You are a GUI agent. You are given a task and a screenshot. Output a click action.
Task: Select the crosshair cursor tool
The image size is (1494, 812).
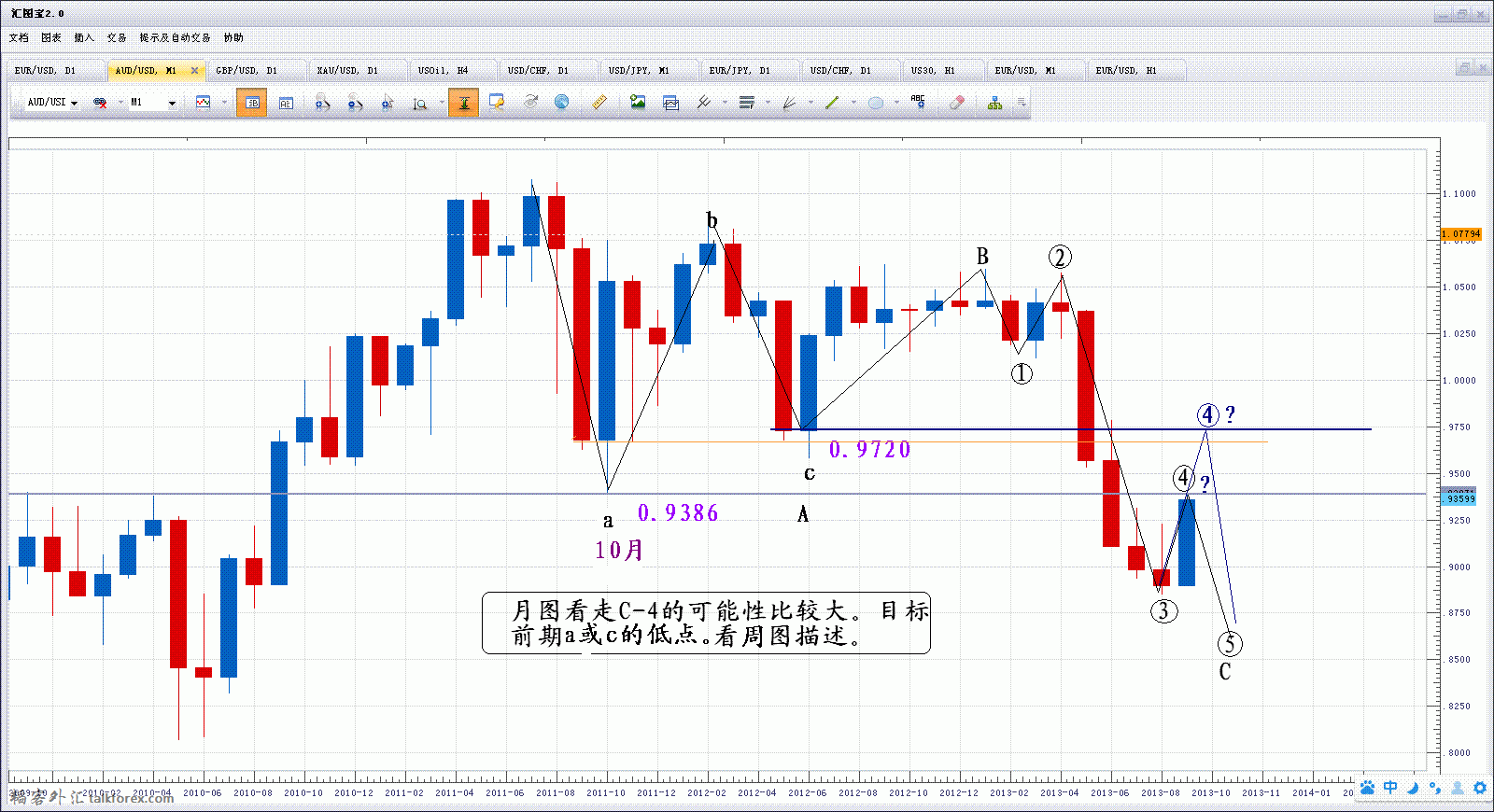pos(388,103)
